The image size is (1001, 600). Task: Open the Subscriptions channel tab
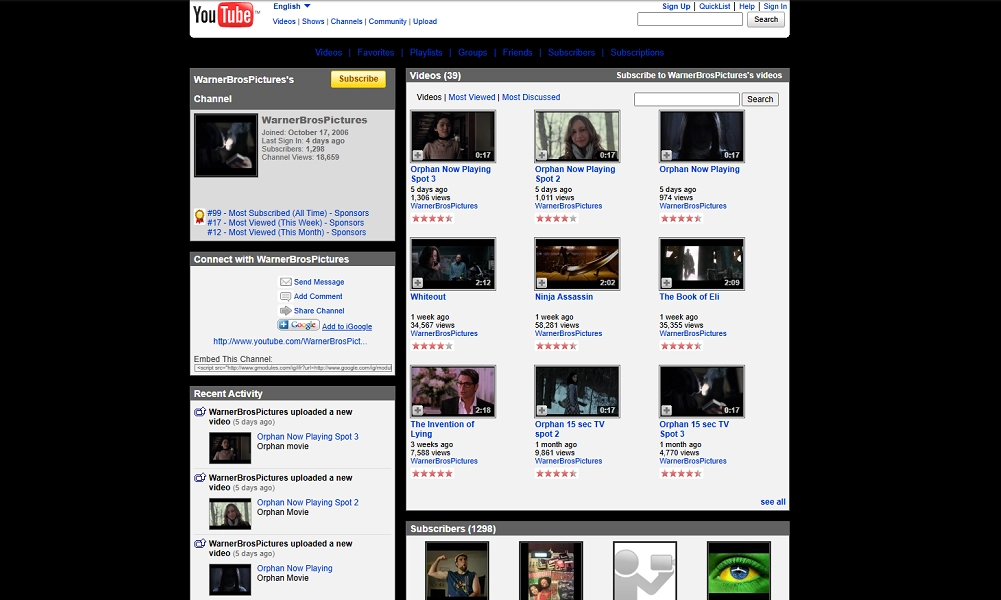pos(637,52)
